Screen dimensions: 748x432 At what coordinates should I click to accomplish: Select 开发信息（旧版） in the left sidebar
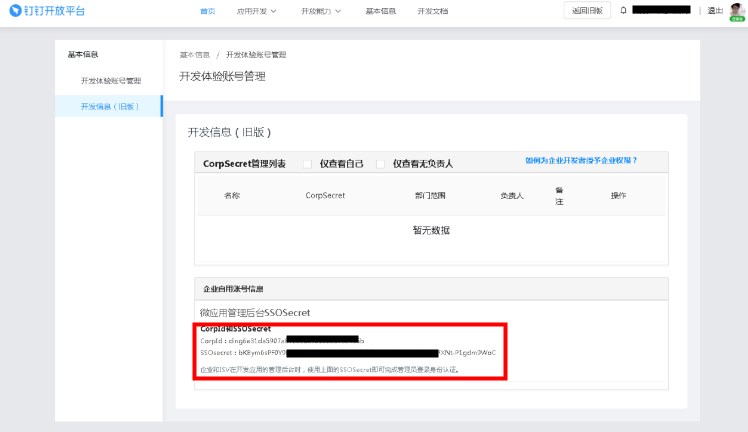coord(110,106)
